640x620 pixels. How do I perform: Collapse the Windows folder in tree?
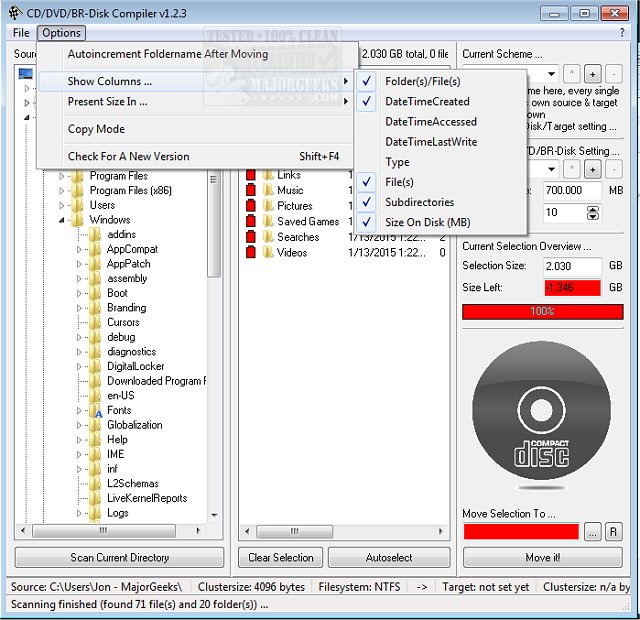(x=62, y=220)
